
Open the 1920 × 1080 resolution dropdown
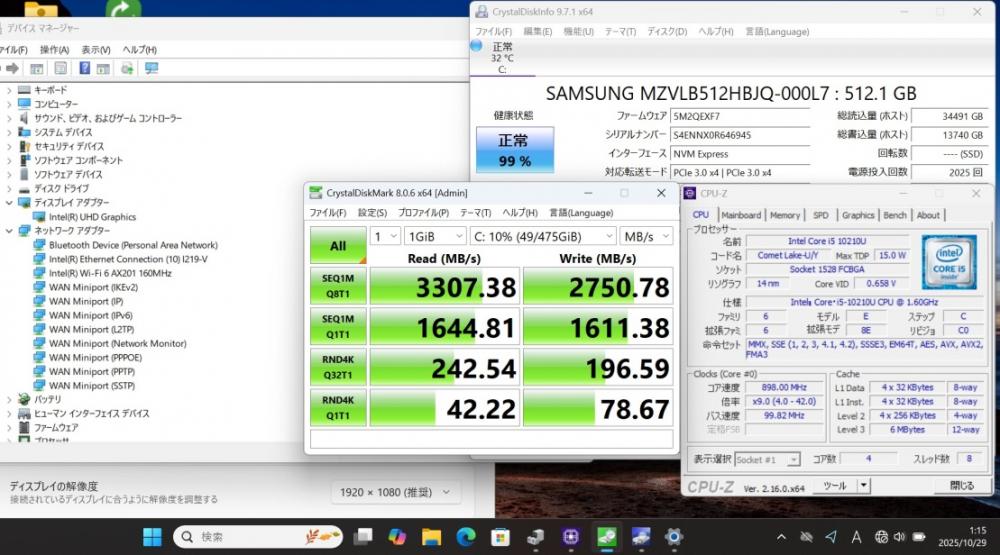tap(396, 492)
